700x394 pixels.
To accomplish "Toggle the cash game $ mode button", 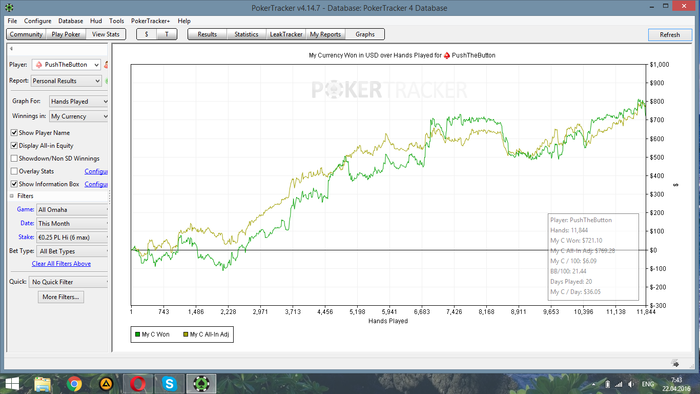I will [x=146, y=34].
